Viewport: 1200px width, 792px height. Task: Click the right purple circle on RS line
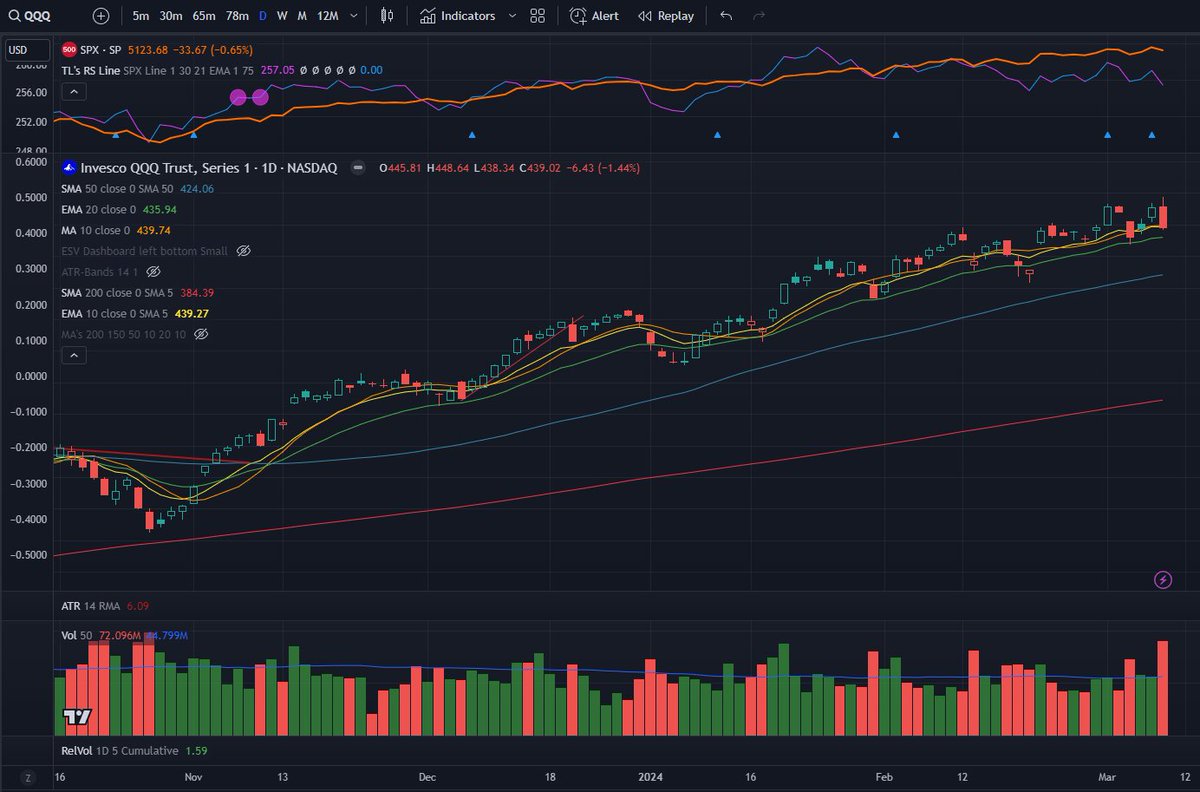[x=260, y=97]
